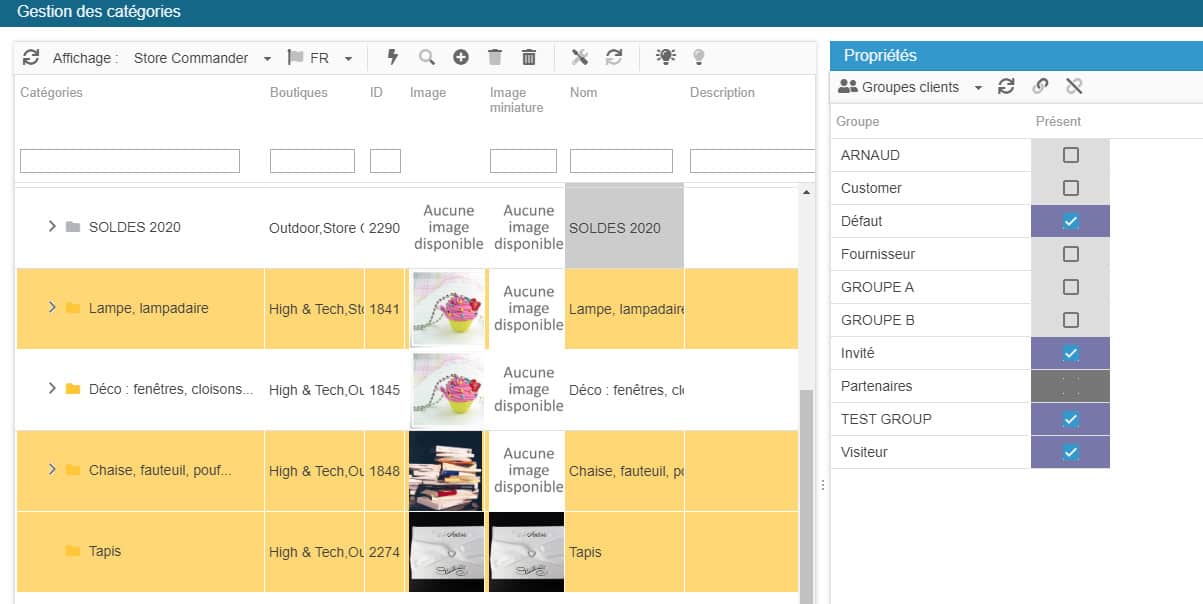This screenshot has height=604, width=1203.
Task: Click the plus icon to add category
Action: point(461,58)
